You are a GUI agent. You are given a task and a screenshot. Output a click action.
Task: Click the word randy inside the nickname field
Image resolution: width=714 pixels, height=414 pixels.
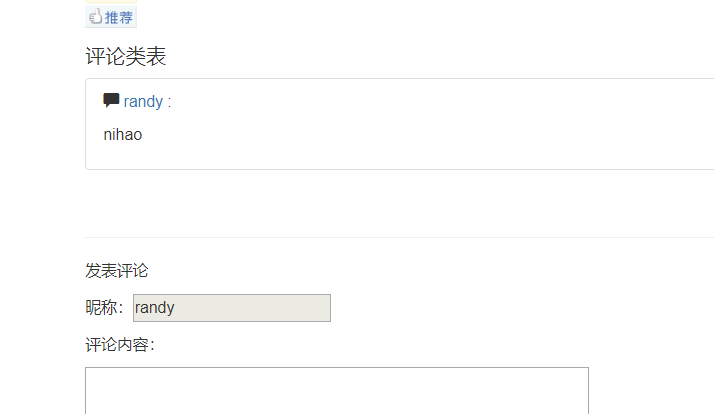coord(155,308)
